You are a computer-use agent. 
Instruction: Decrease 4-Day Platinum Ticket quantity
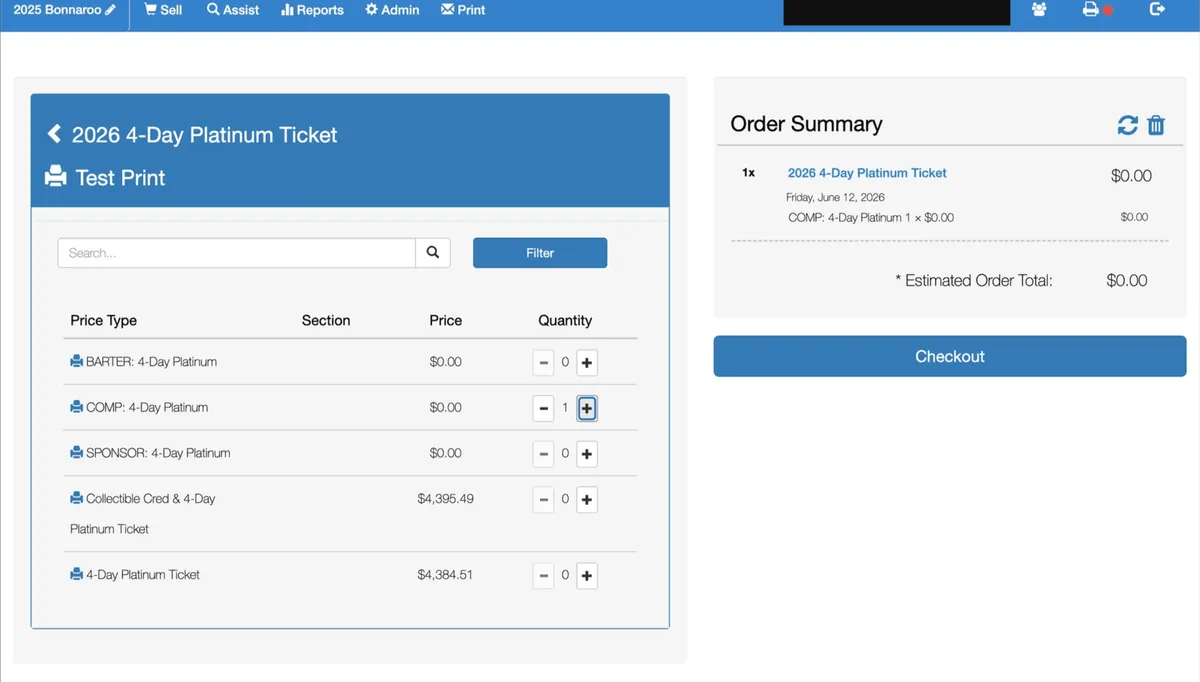543,575
